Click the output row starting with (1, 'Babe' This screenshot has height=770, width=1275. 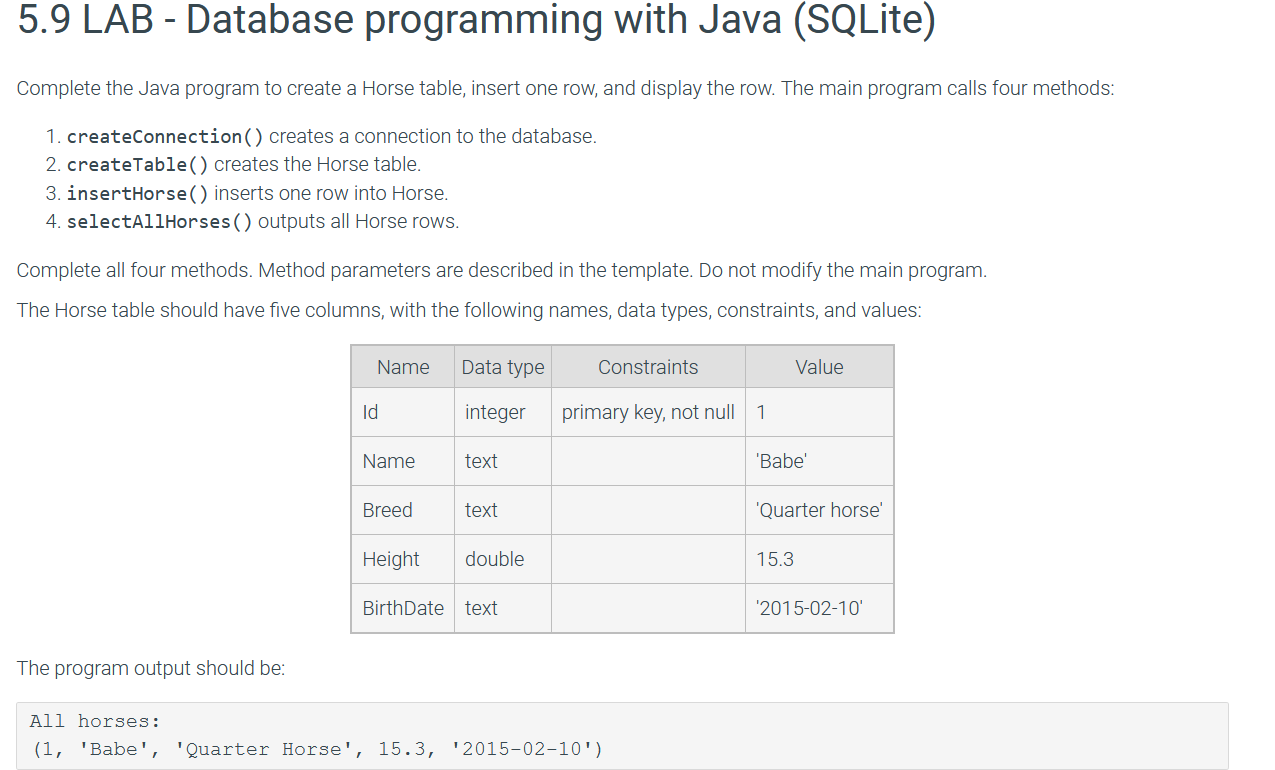coord(316,749)
